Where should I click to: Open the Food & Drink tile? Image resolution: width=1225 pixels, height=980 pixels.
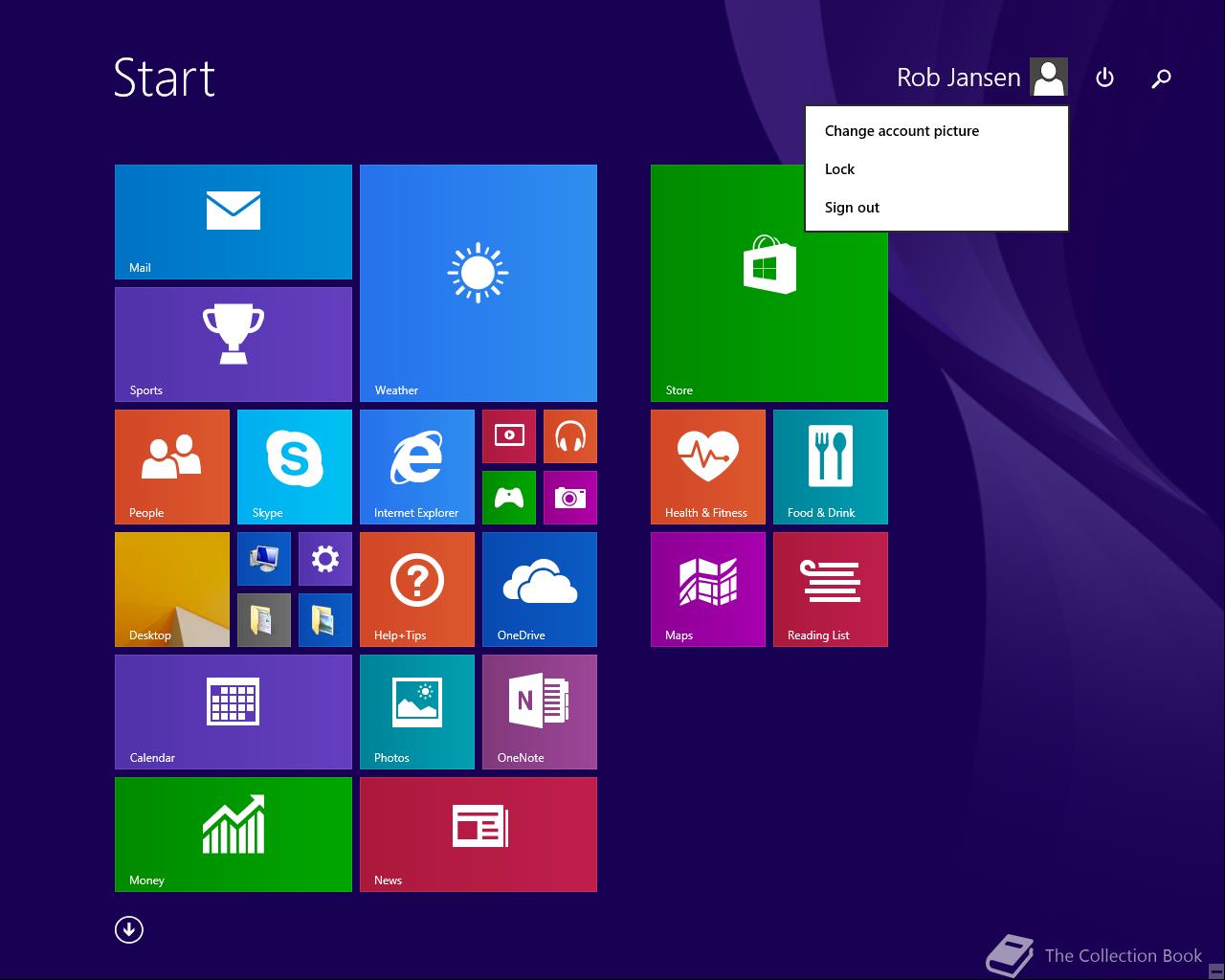tap(831, 467)
